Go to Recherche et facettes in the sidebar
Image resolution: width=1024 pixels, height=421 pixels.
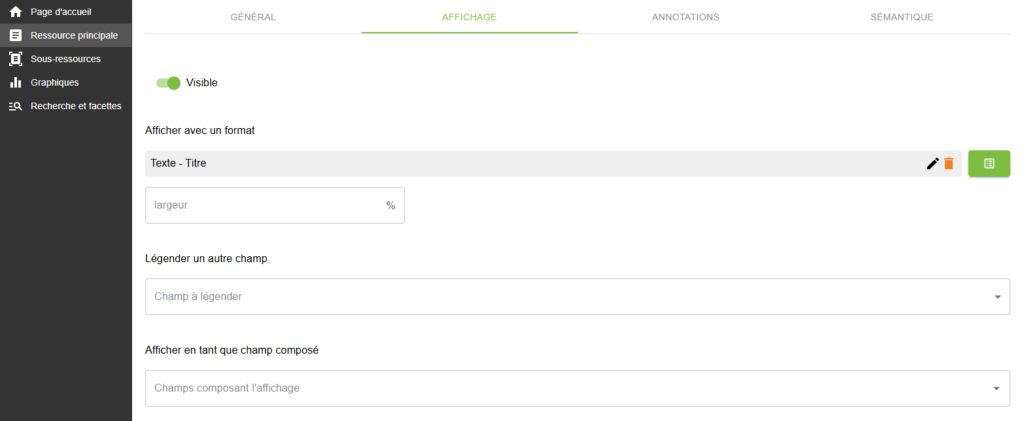click(x=65, y=106)
